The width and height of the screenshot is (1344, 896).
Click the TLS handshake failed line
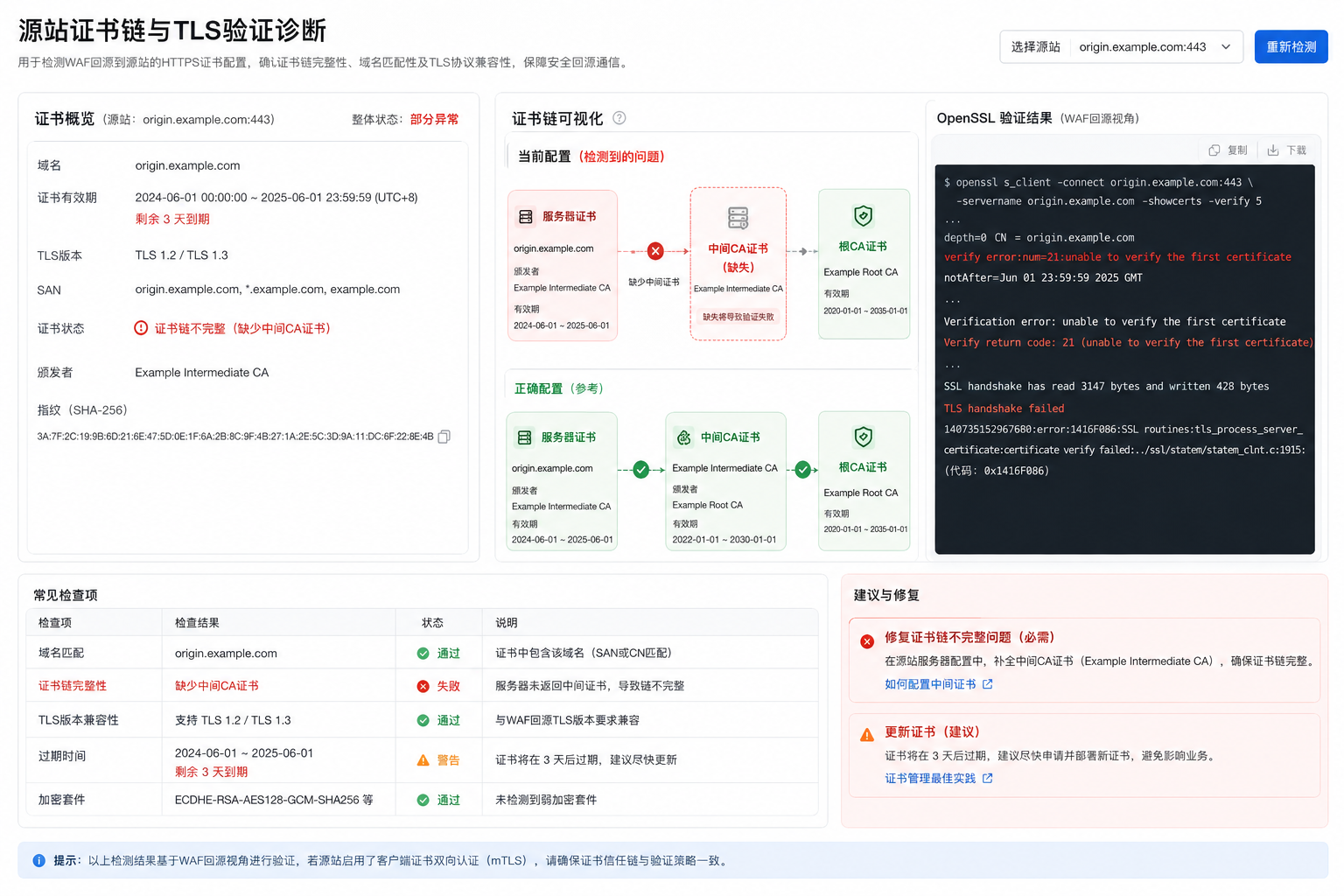(x=1004, y=409)
